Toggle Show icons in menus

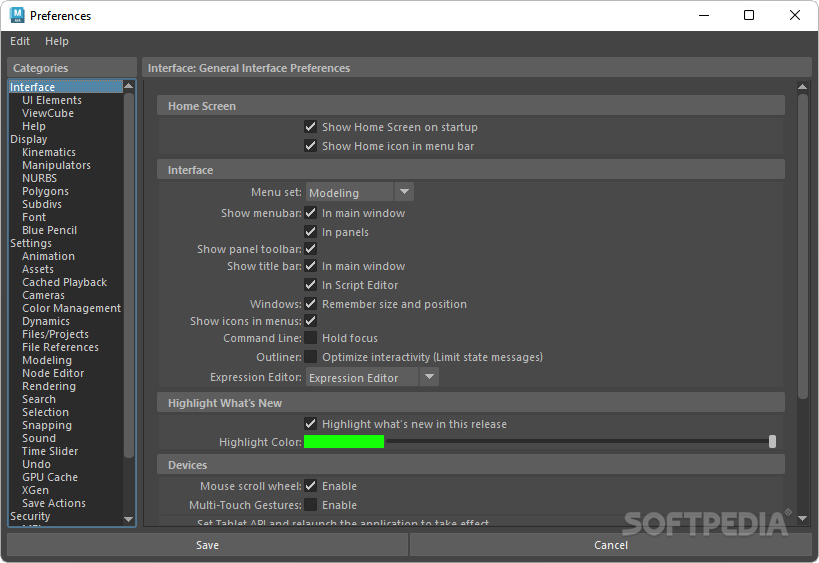310,321
